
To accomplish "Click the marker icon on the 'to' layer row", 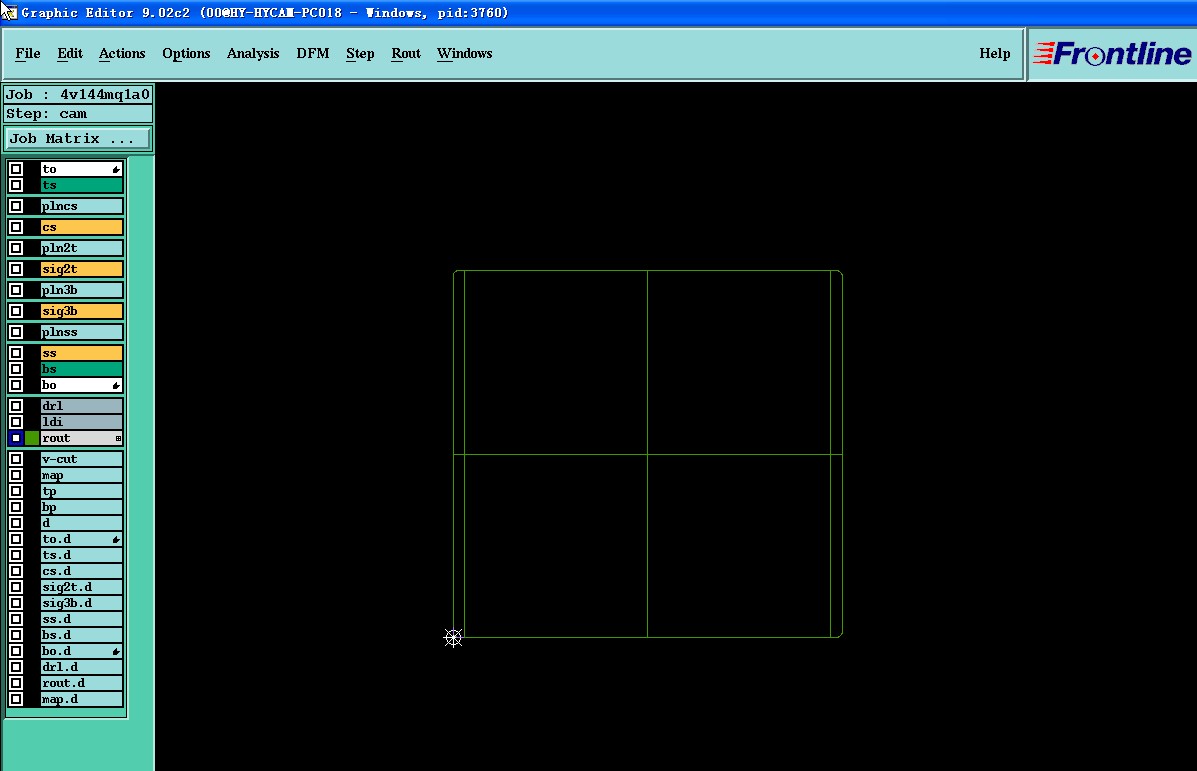I will [x=116, y=169].
